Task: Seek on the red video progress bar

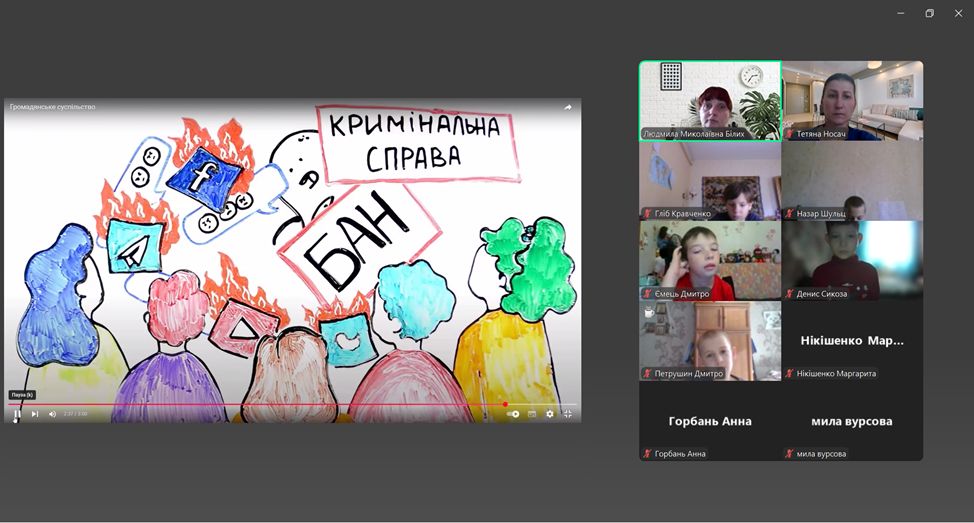Action: [250, 404]
